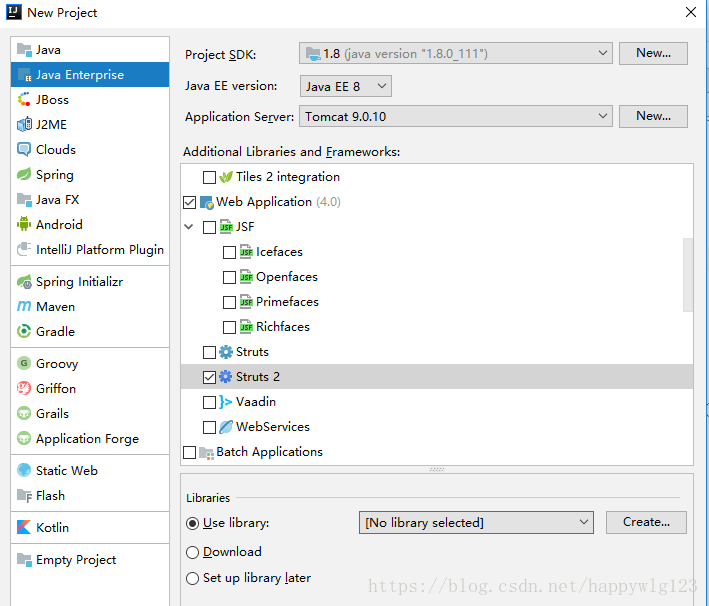This screenshot has height=606, width=709.
Task: Choose Kotlin project type
Action: [90, 527]
